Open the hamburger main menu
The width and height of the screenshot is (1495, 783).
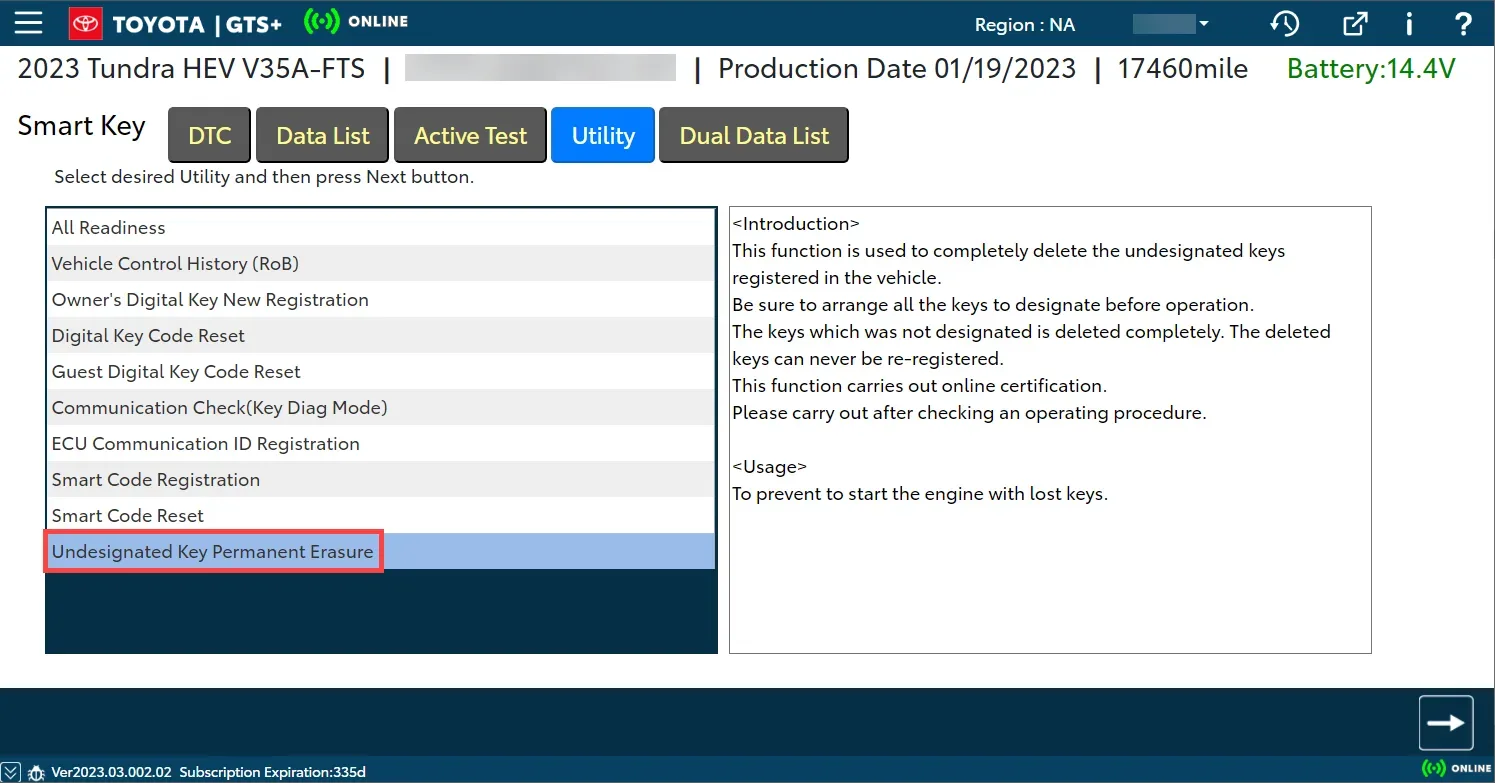point(29,23)
